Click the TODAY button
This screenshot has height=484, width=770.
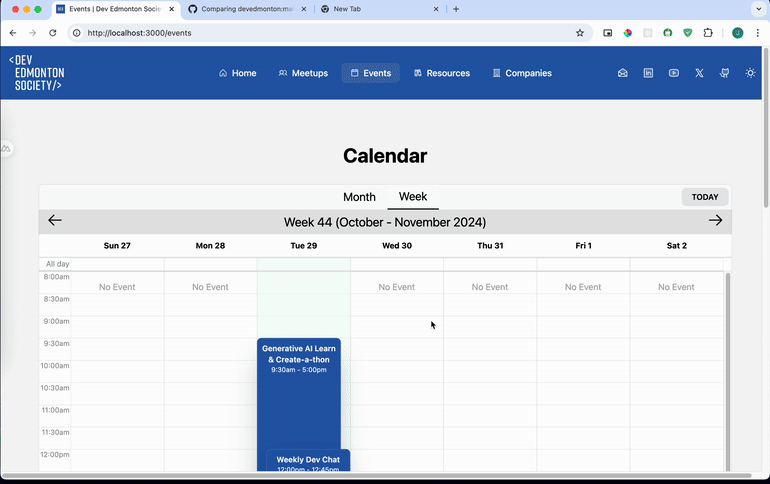click(x=705, y=197)
